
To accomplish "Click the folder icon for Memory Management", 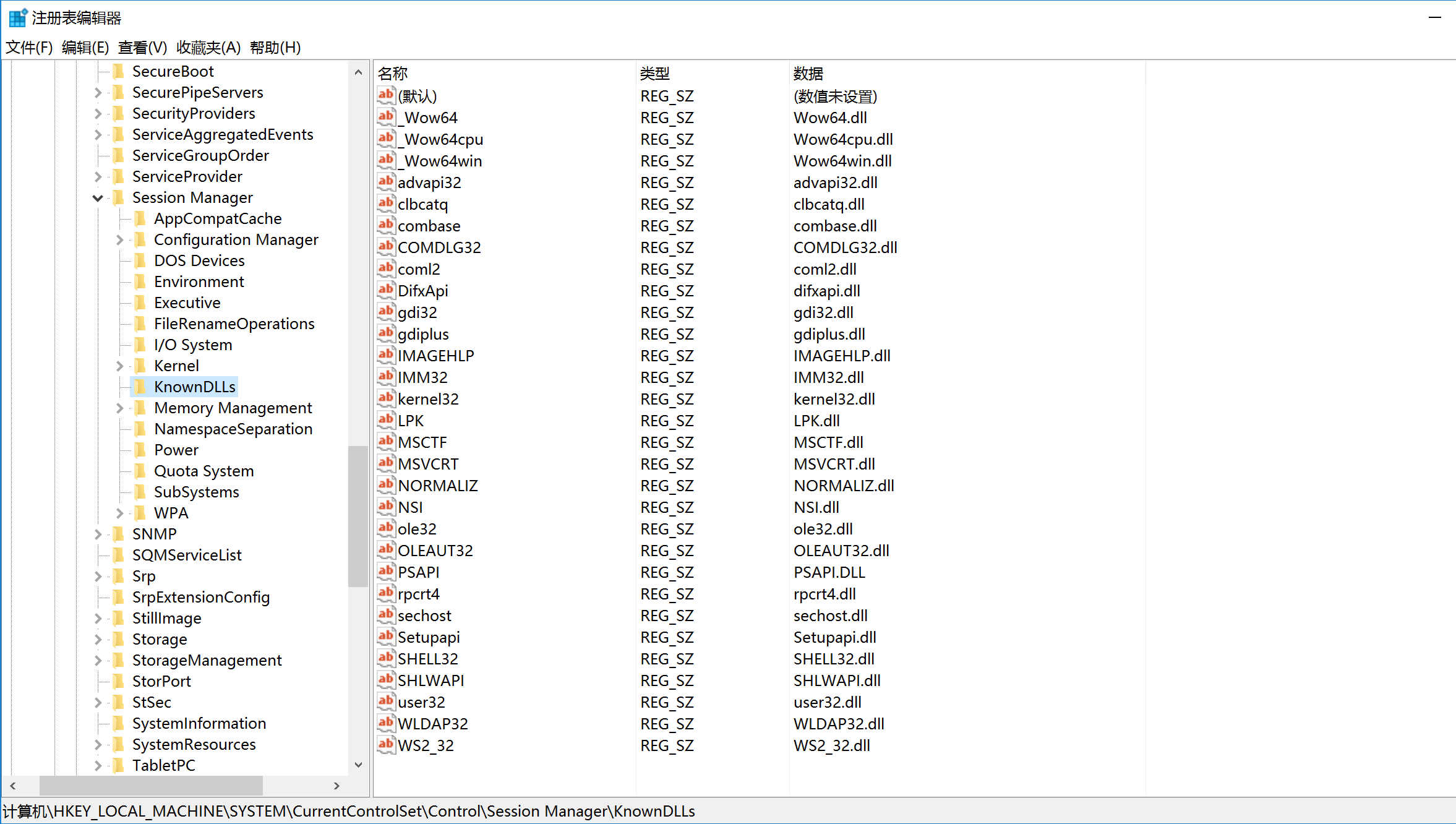I will [x=141, y=408].
